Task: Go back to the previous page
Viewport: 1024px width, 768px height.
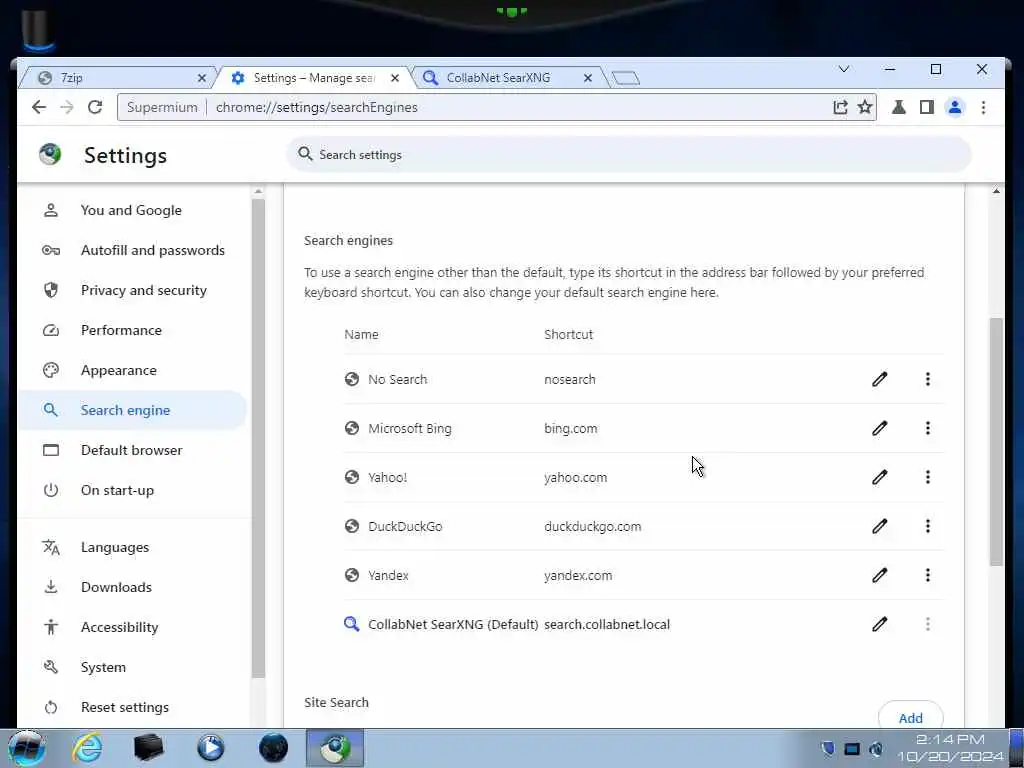Action: [x=39, y=107]
